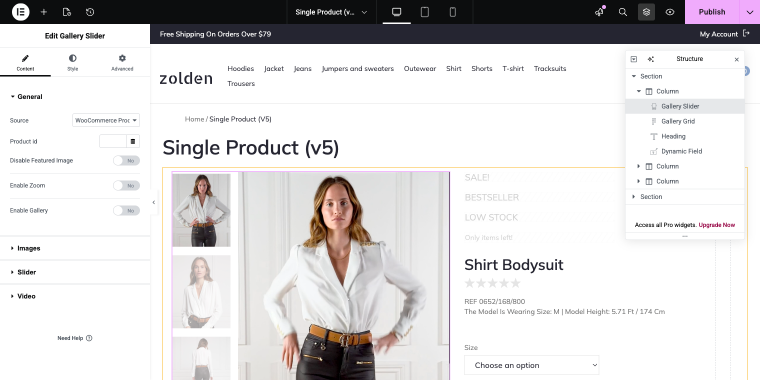Collapse the first Column in Structure
The image size is (760, 380).
click(639, 91)
